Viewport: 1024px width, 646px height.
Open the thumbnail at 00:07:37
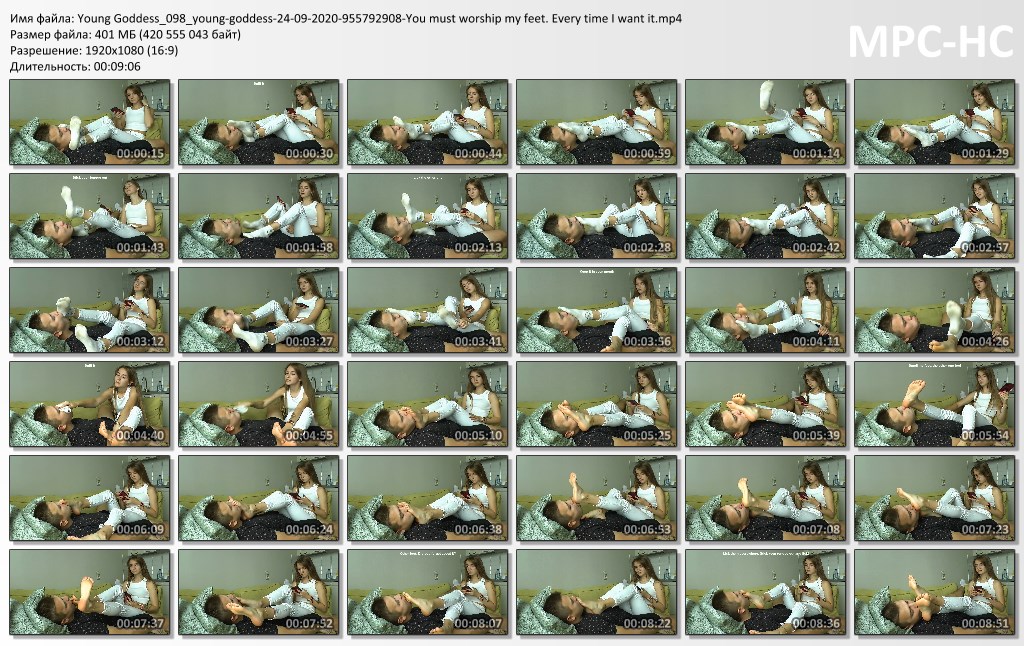tap(89, 592)
